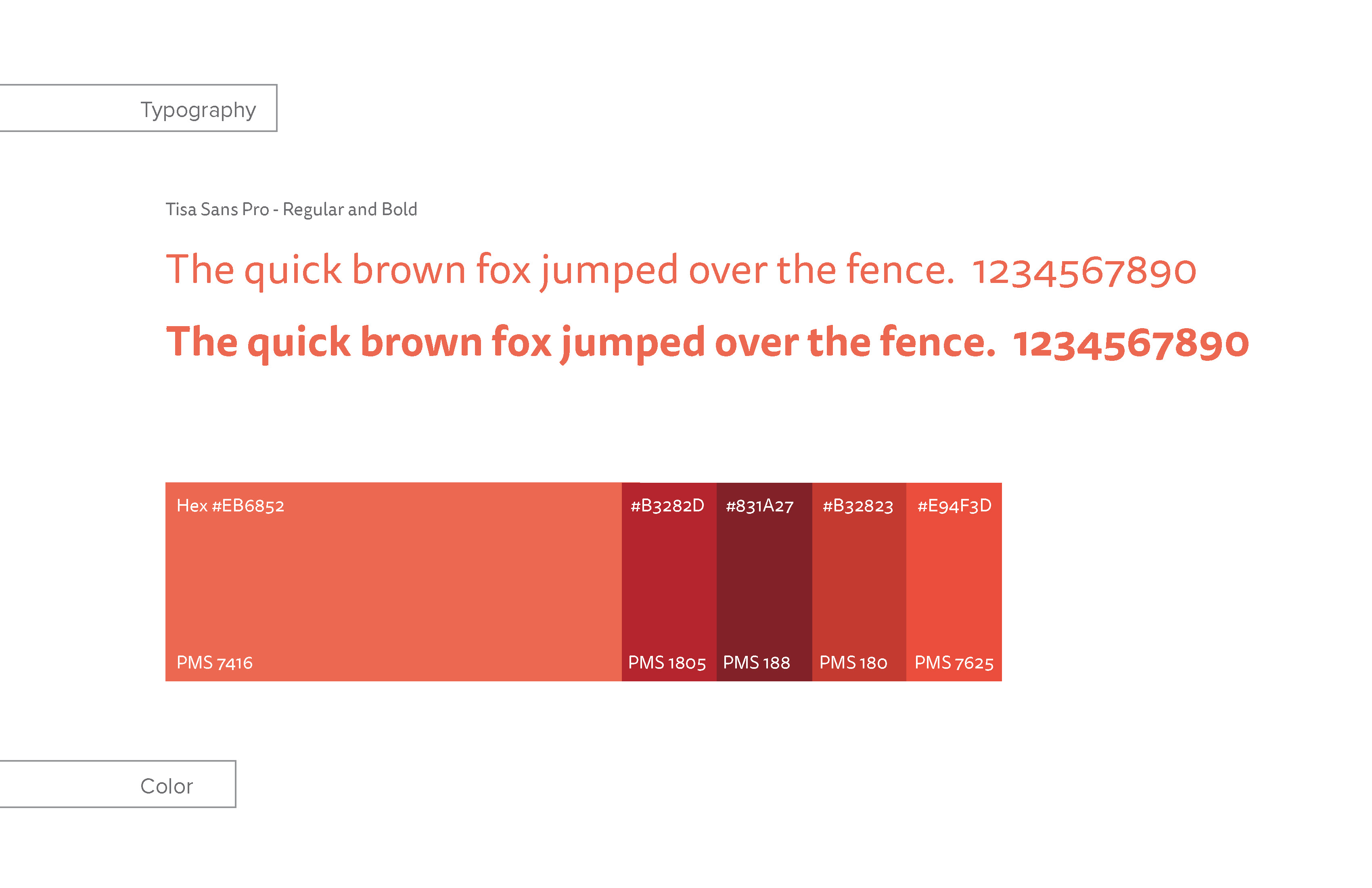Image resolution: width=1372 pixels, height=888 pixels.
Task: Click the PMS 7625 label
Action: click(x=954, y=662)
